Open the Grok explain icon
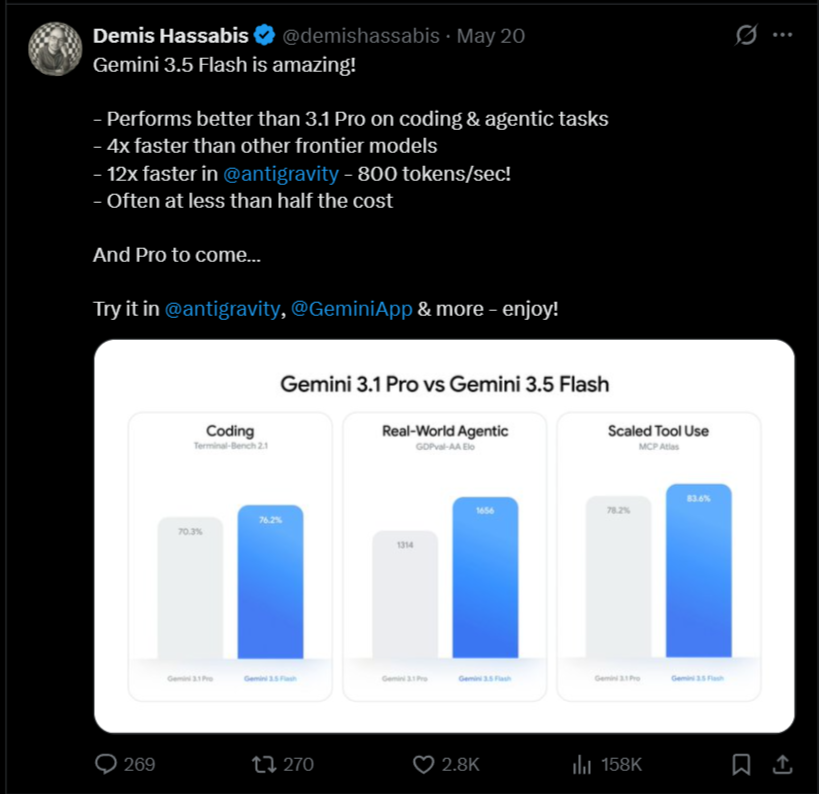 coord(746,35)
